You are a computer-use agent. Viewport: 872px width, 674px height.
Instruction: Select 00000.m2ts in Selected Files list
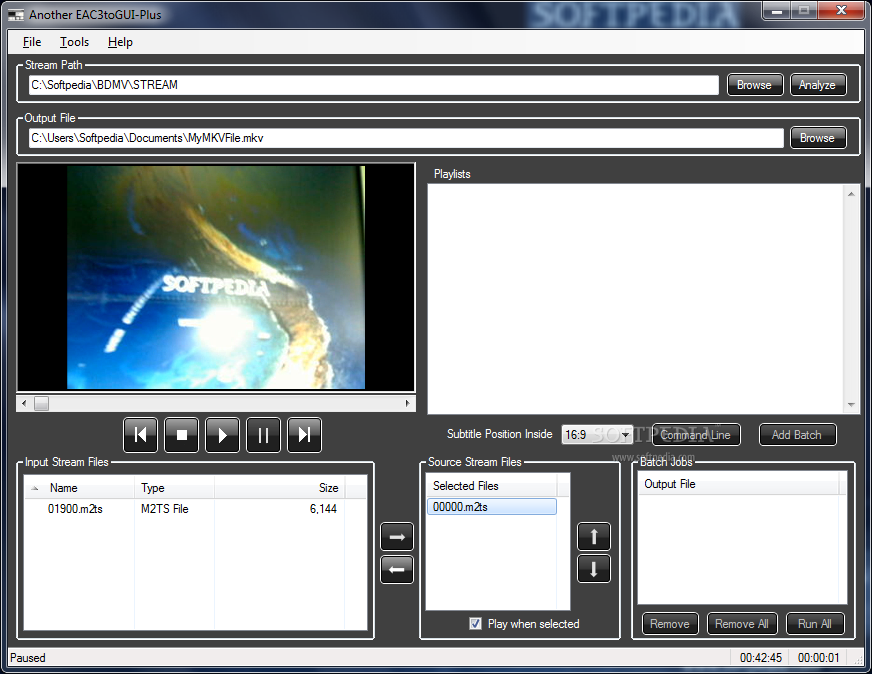tap(492, 507)
